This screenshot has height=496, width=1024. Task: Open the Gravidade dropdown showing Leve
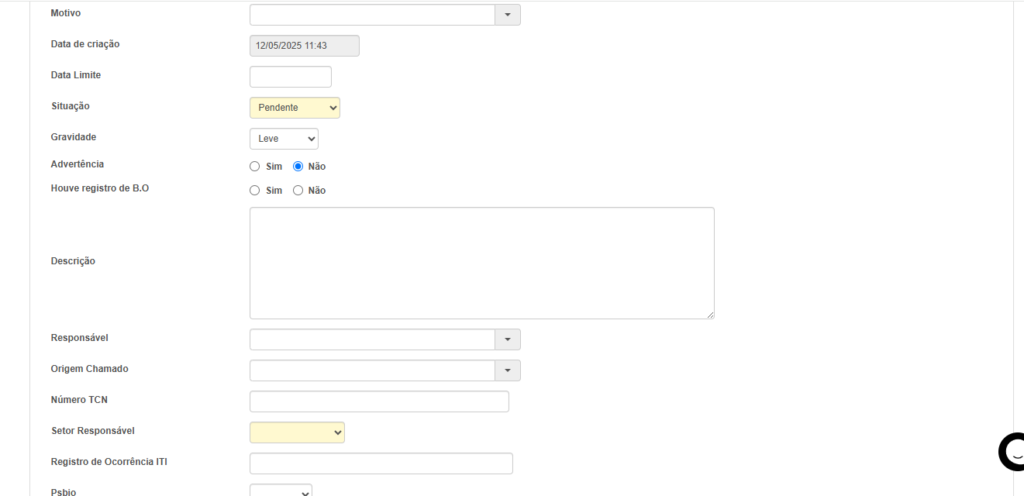point(283,139)
